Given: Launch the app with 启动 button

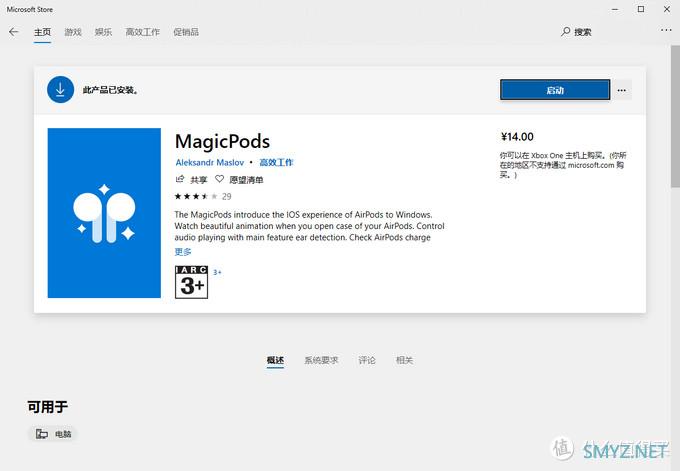Looking at the screenshot, I should (x=555, y=90).
